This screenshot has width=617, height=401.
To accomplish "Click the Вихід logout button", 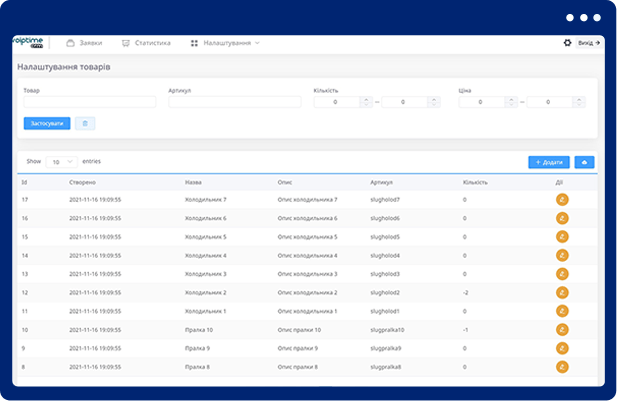I will coord(589,43).
